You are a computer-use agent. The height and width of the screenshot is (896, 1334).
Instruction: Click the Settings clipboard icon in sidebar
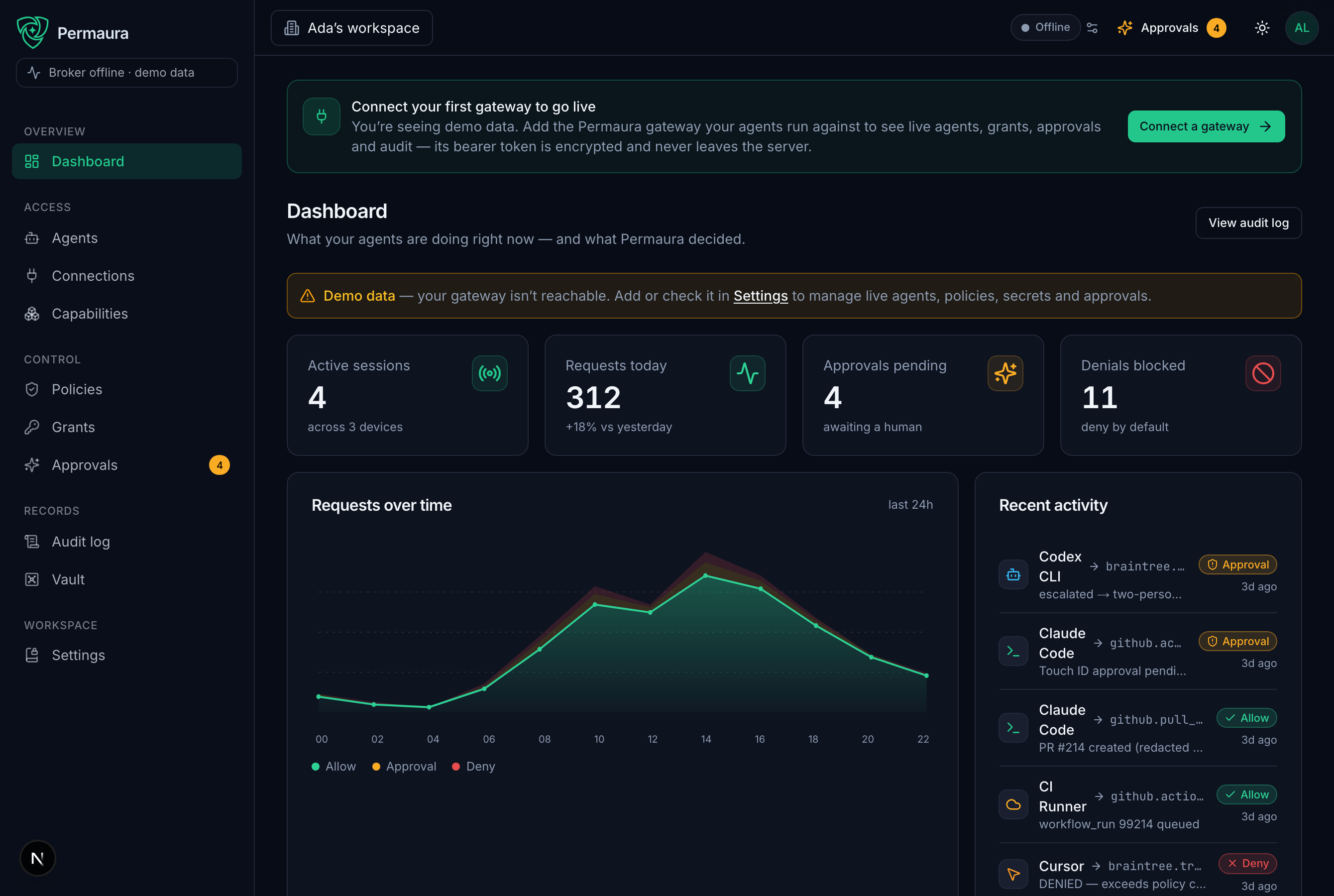coord(32,655)
